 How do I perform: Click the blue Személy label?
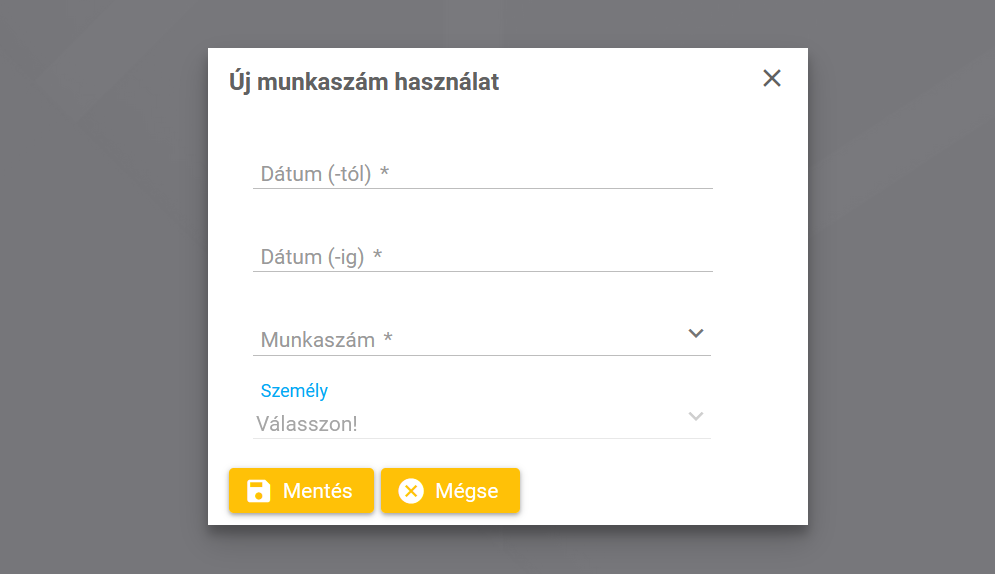pyautogui.click(x=294, y=391)
